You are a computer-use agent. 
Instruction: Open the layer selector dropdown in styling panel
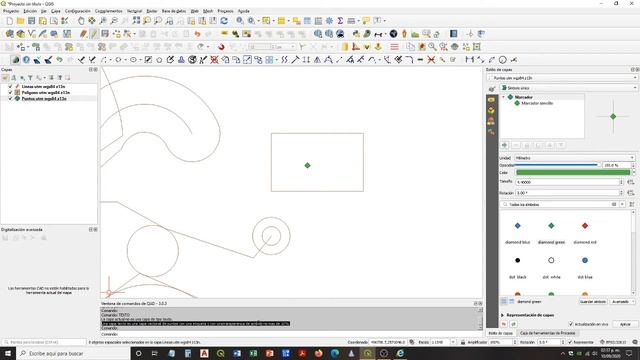[562, 78]
